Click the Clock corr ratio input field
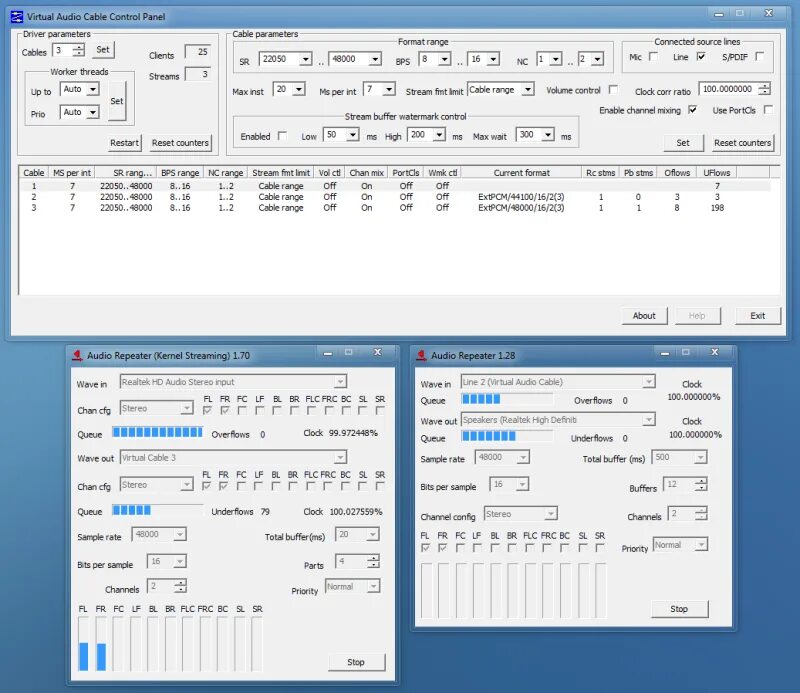The height and width of the screenshot is (693, 800). coord(729,89)
